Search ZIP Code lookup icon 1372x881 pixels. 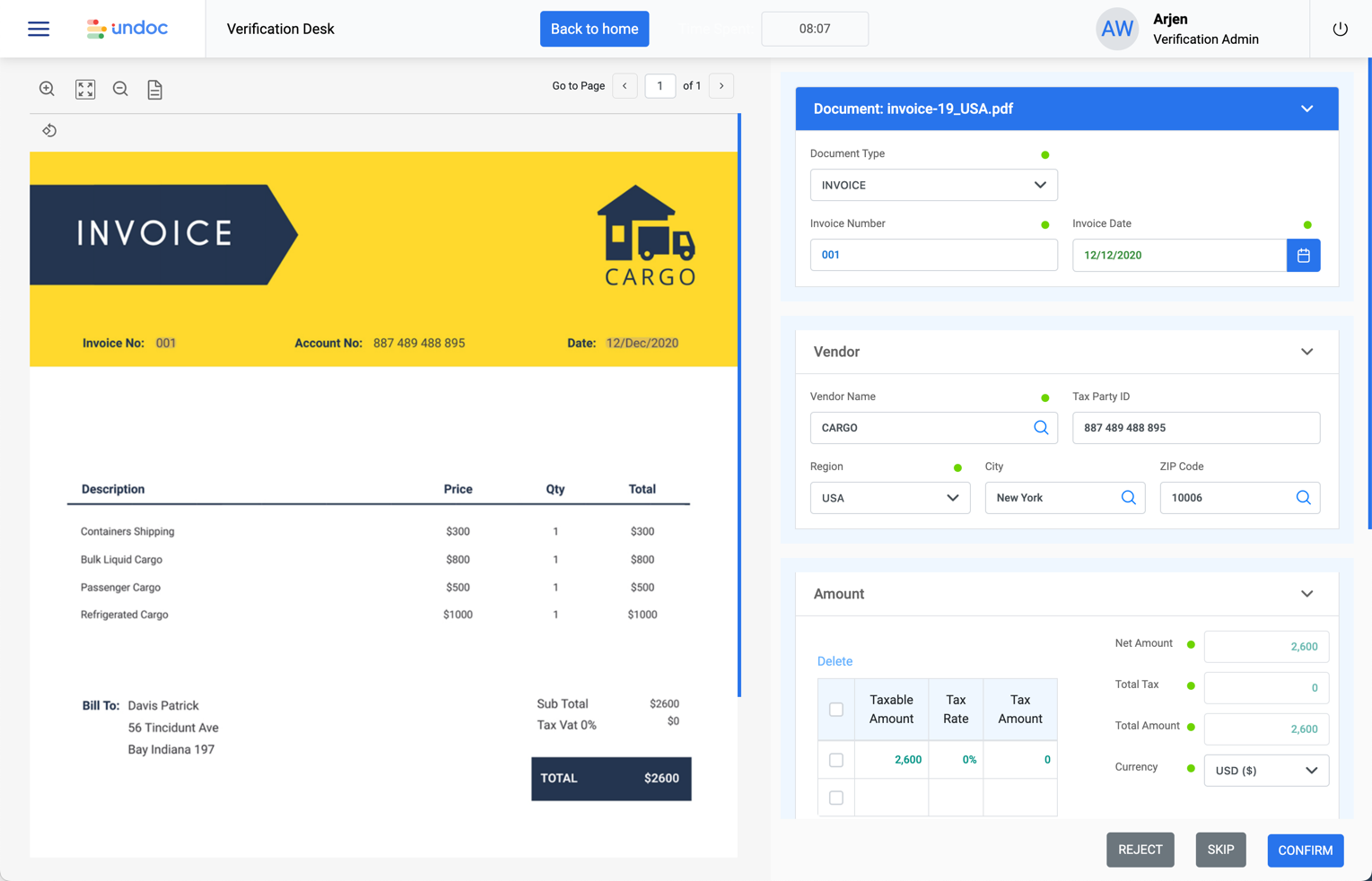pos(1303,498)
